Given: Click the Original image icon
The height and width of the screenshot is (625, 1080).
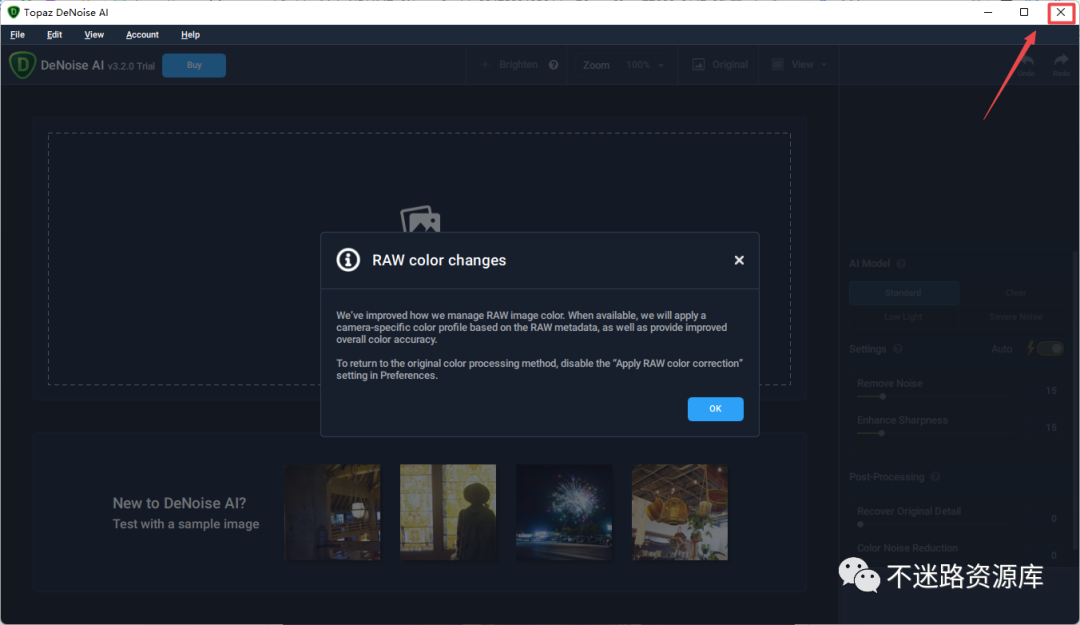Looking at the screenshot, I should [x=698, y=65].
